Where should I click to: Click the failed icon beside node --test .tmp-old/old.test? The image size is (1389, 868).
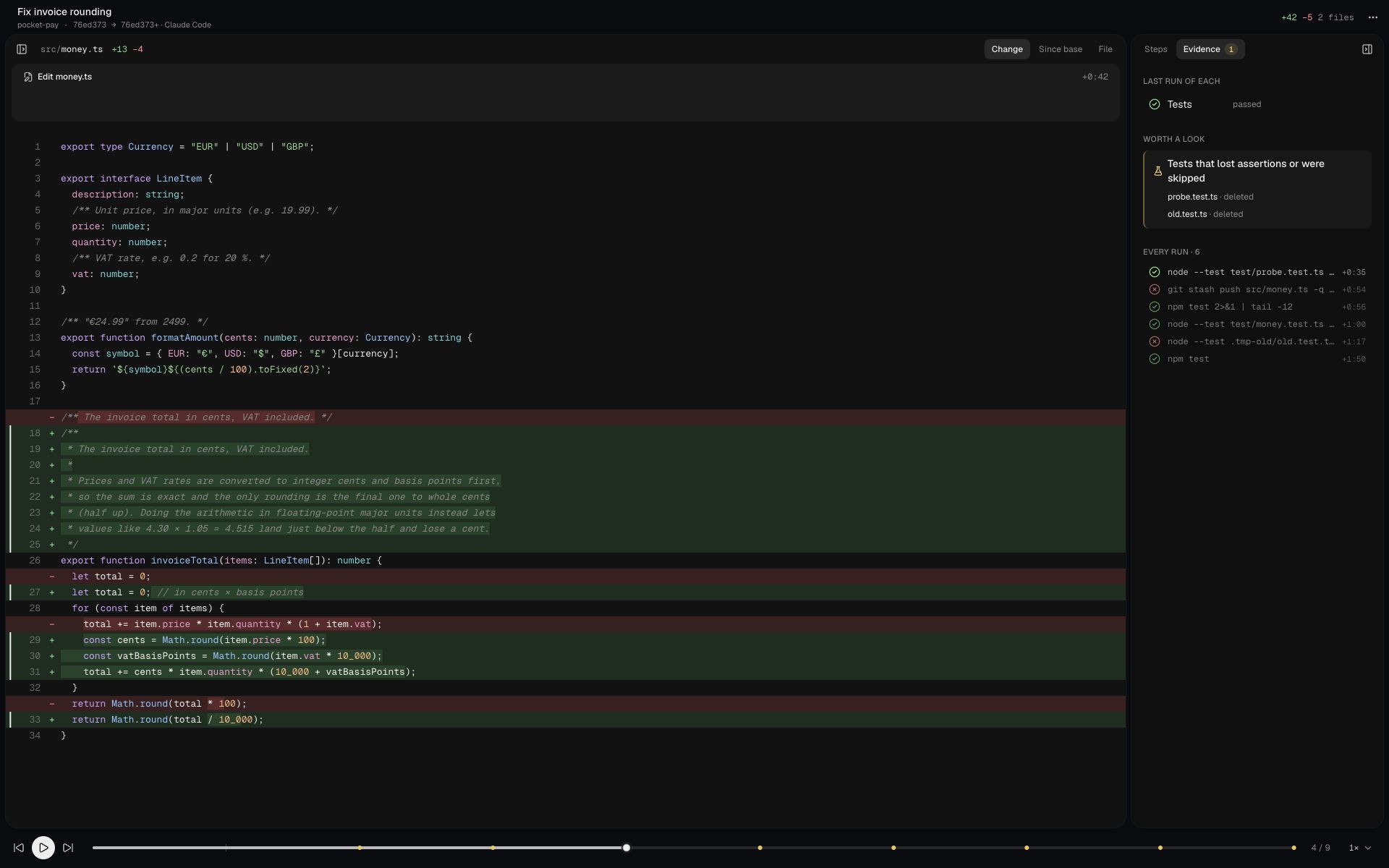(1155, 341)
